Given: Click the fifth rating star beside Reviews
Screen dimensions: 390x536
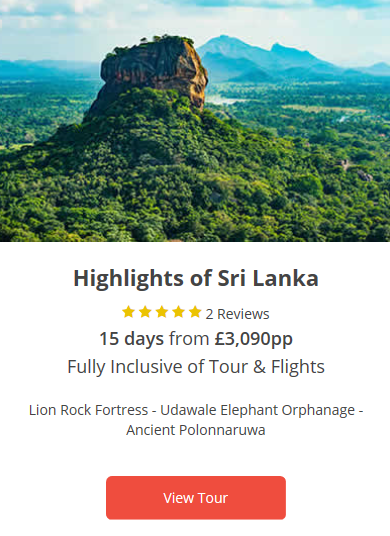Looking at the screenshot, I should pos(195,312).
